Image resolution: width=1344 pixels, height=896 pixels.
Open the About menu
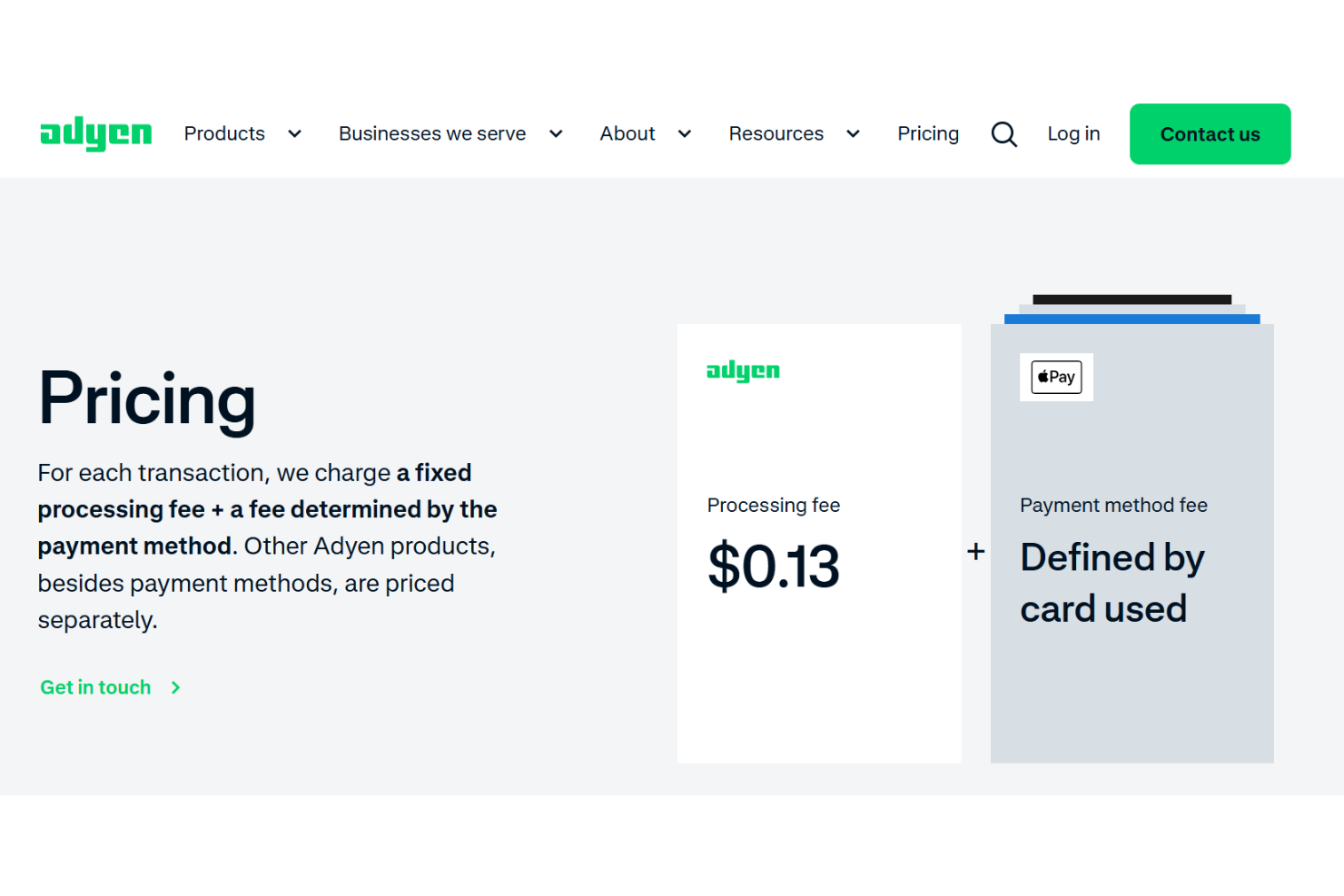tap(628, 133)
